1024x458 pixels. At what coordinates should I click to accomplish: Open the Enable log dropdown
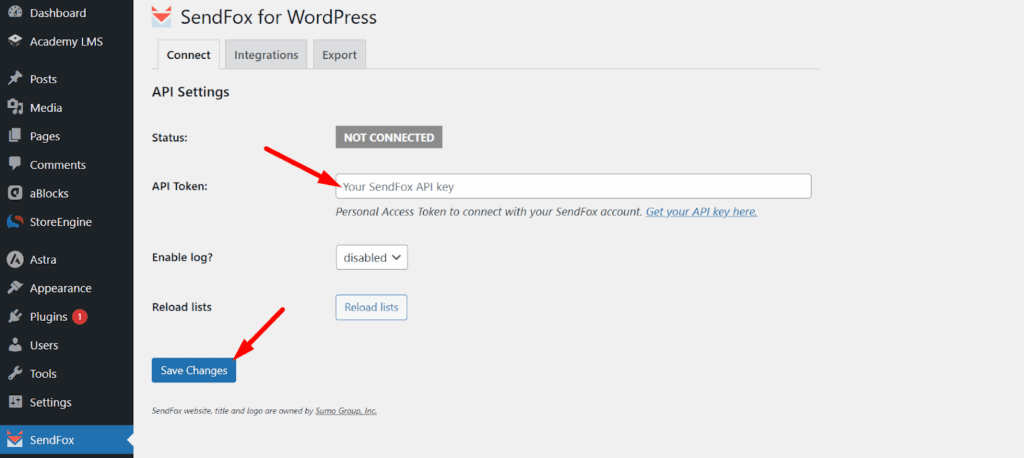tap(372, 257)
